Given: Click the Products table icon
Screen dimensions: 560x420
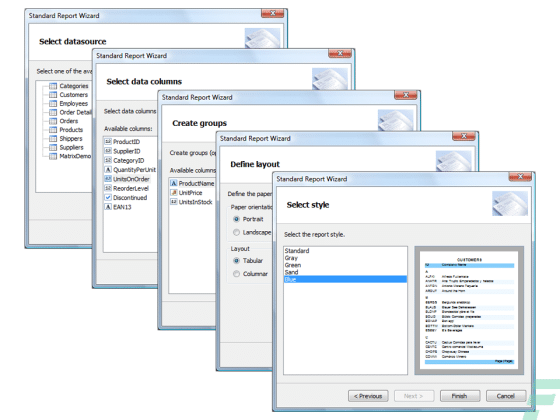Looking at the screenshot, I should 53,130.
